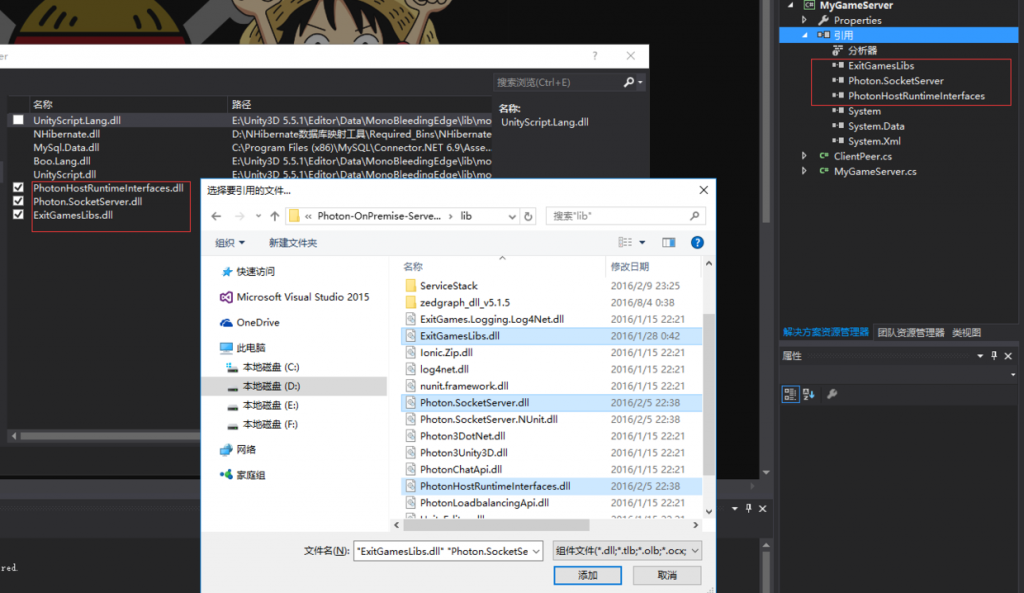Click the Up one level arrow
This screenshot has width=1024, height=593.
coord(274,216)
